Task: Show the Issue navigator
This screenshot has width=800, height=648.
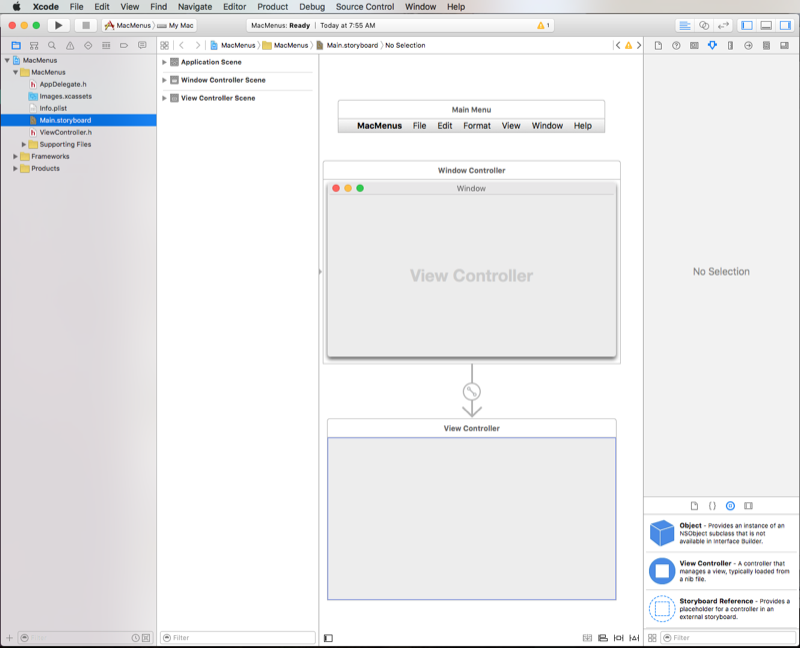Action: pos(69,44)
